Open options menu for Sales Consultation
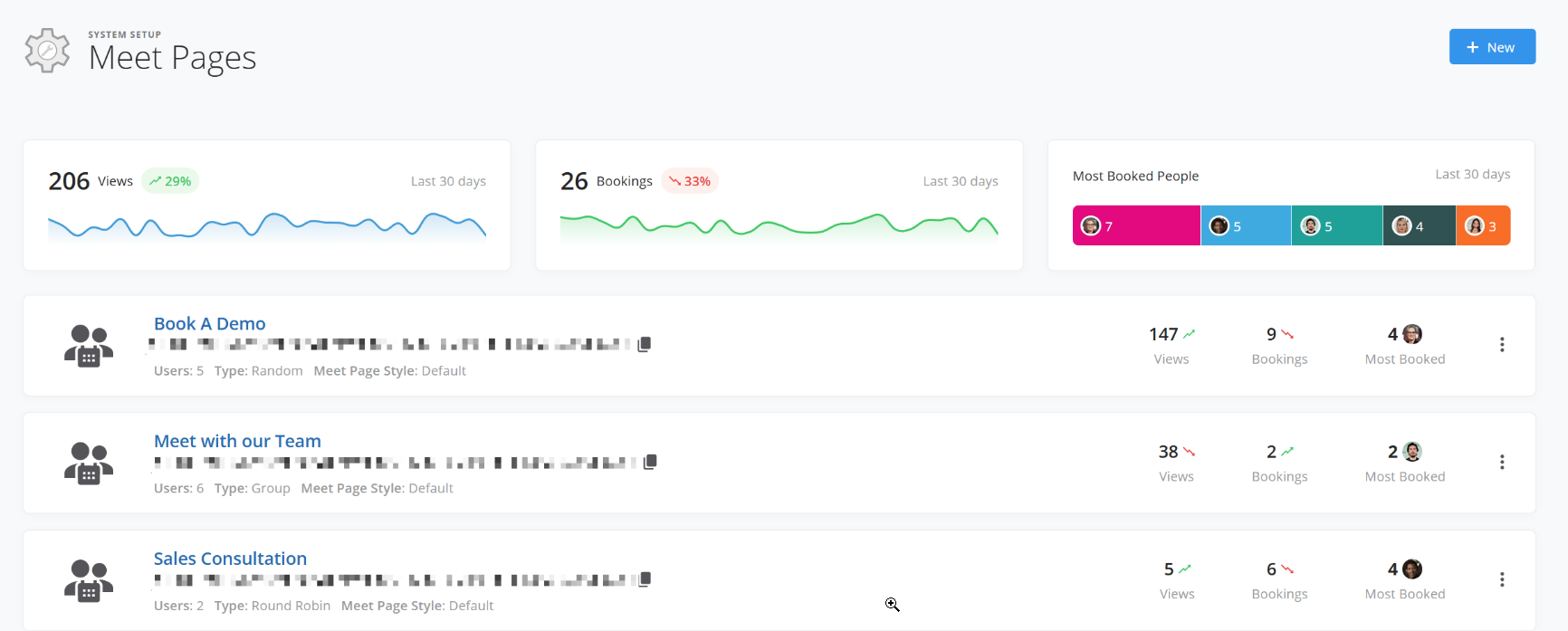The image size is (1568, 631). pos(1501,579)
